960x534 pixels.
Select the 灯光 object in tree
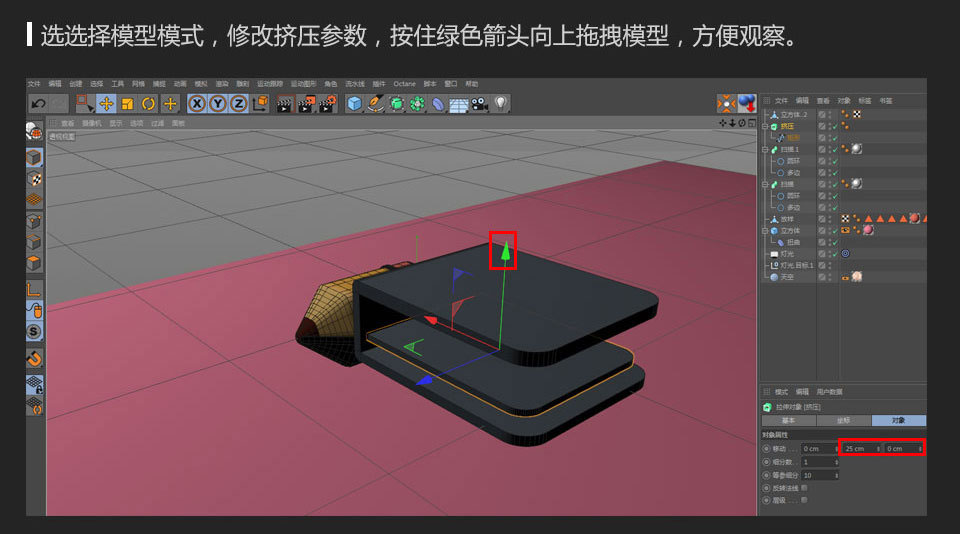787,254
